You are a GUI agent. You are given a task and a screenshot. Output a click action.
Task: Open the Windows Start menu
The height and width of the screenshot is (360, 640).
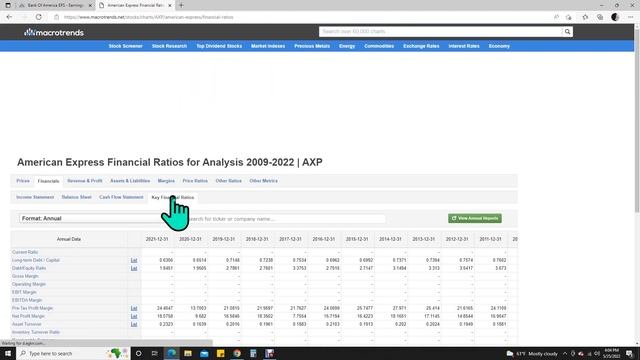click(x=8, y=353)
